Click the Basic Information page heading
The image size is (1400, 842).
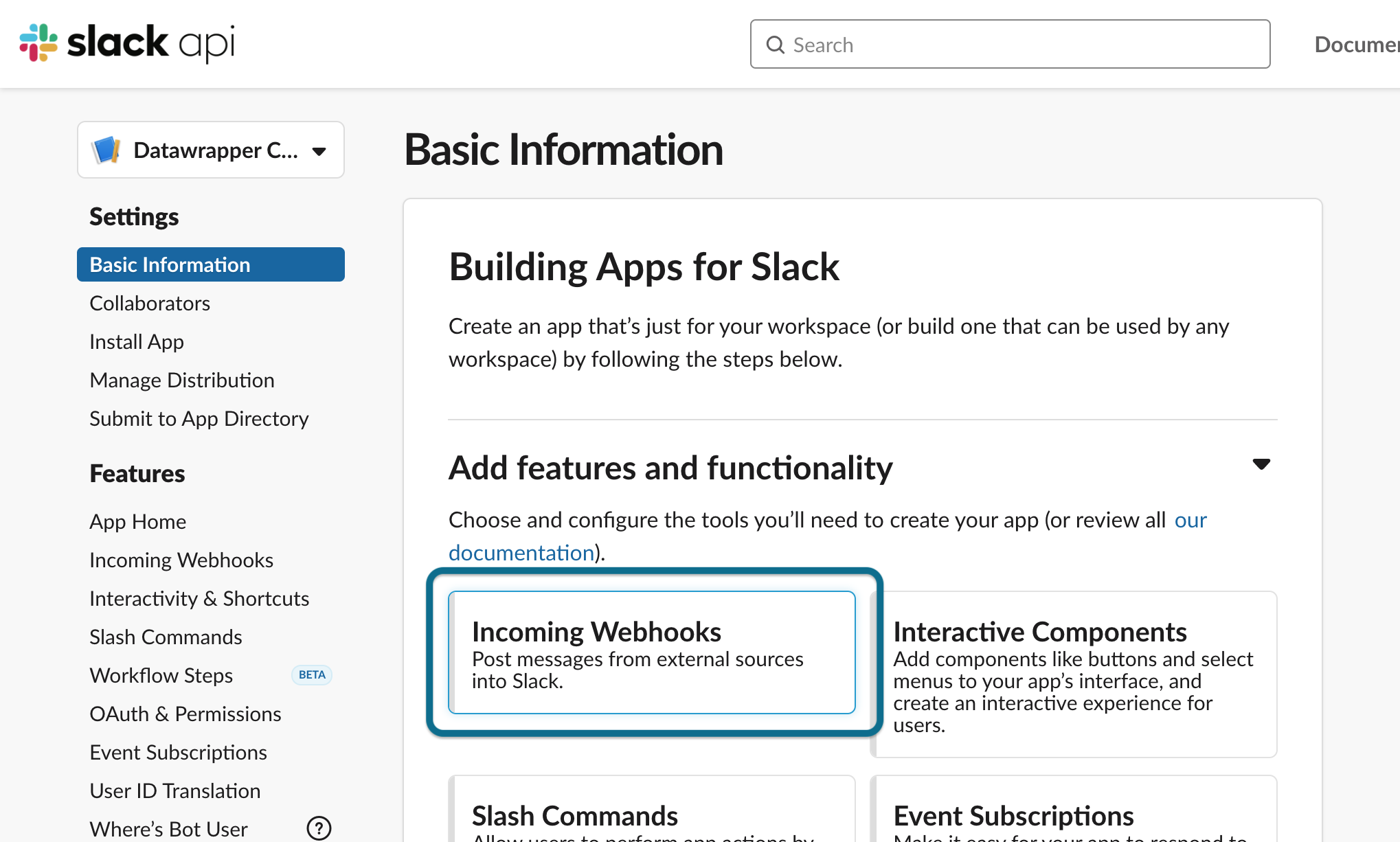coord(563,150)
